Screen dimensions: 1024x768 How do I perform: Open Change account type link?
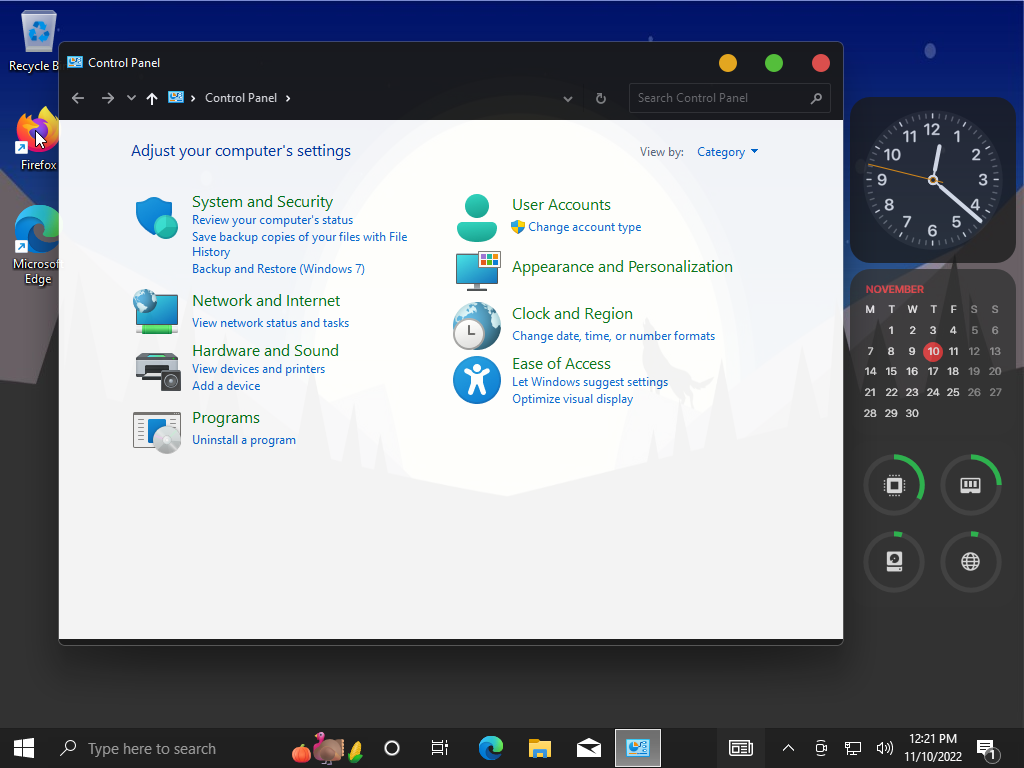585,227
